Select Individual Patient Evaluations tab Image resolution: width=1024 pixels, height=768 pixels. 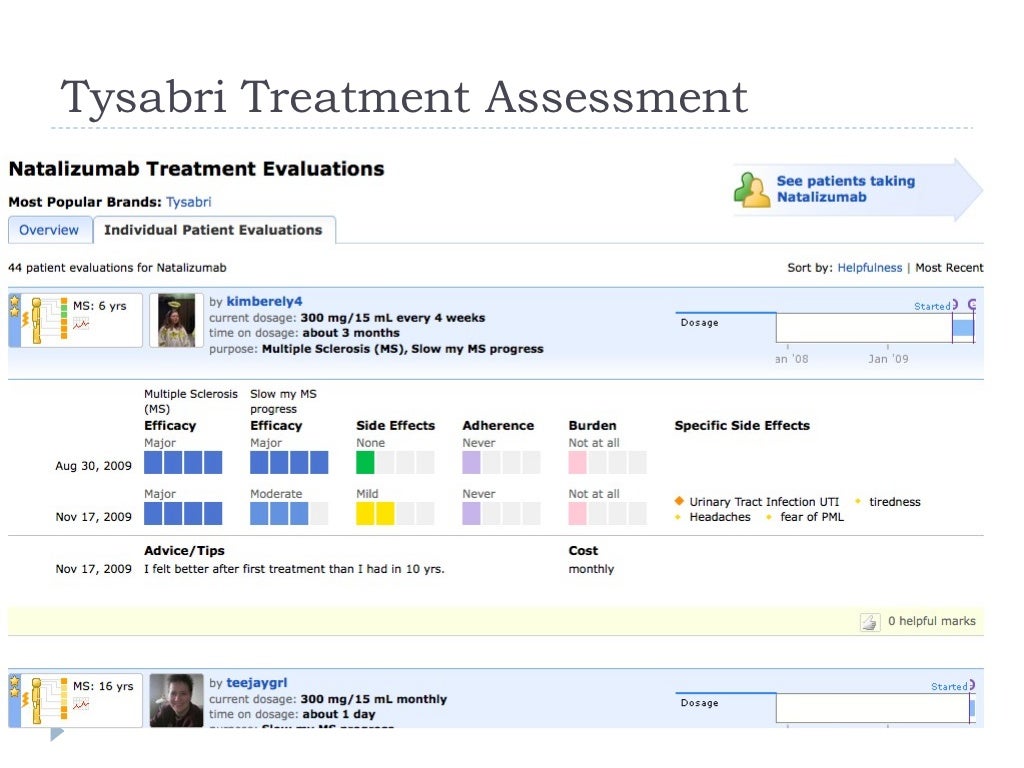point(214,231)
